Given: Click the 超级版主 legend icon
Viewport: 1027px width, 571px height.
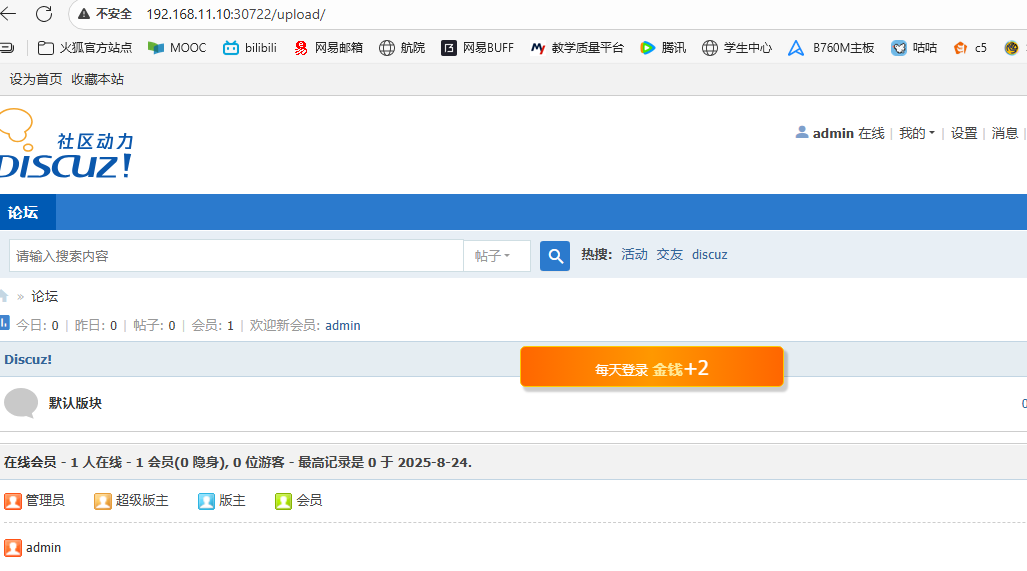Looking at the screenshot, I should click(103, 501).
